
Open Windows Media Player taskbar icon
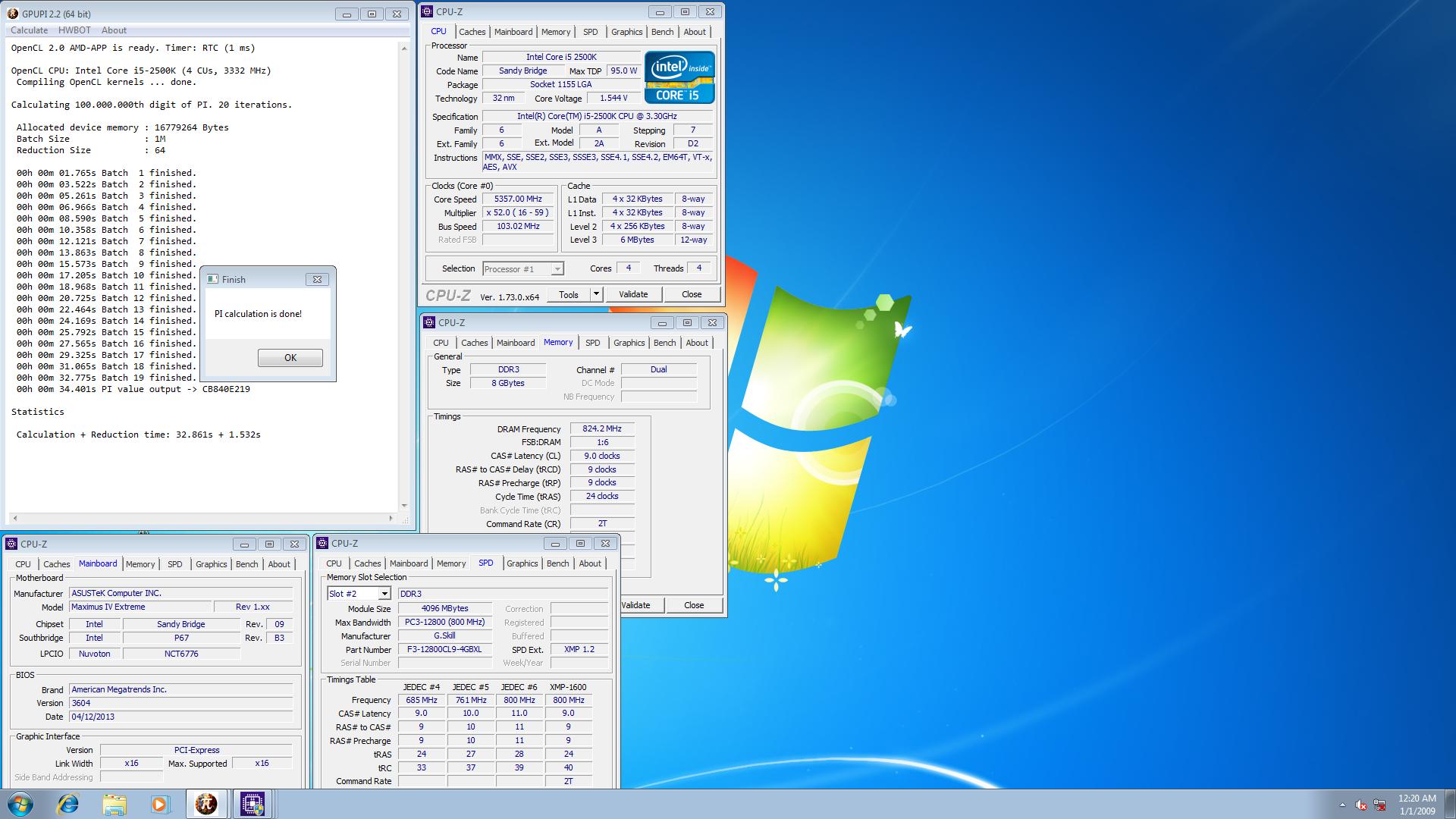pos(160,804)
